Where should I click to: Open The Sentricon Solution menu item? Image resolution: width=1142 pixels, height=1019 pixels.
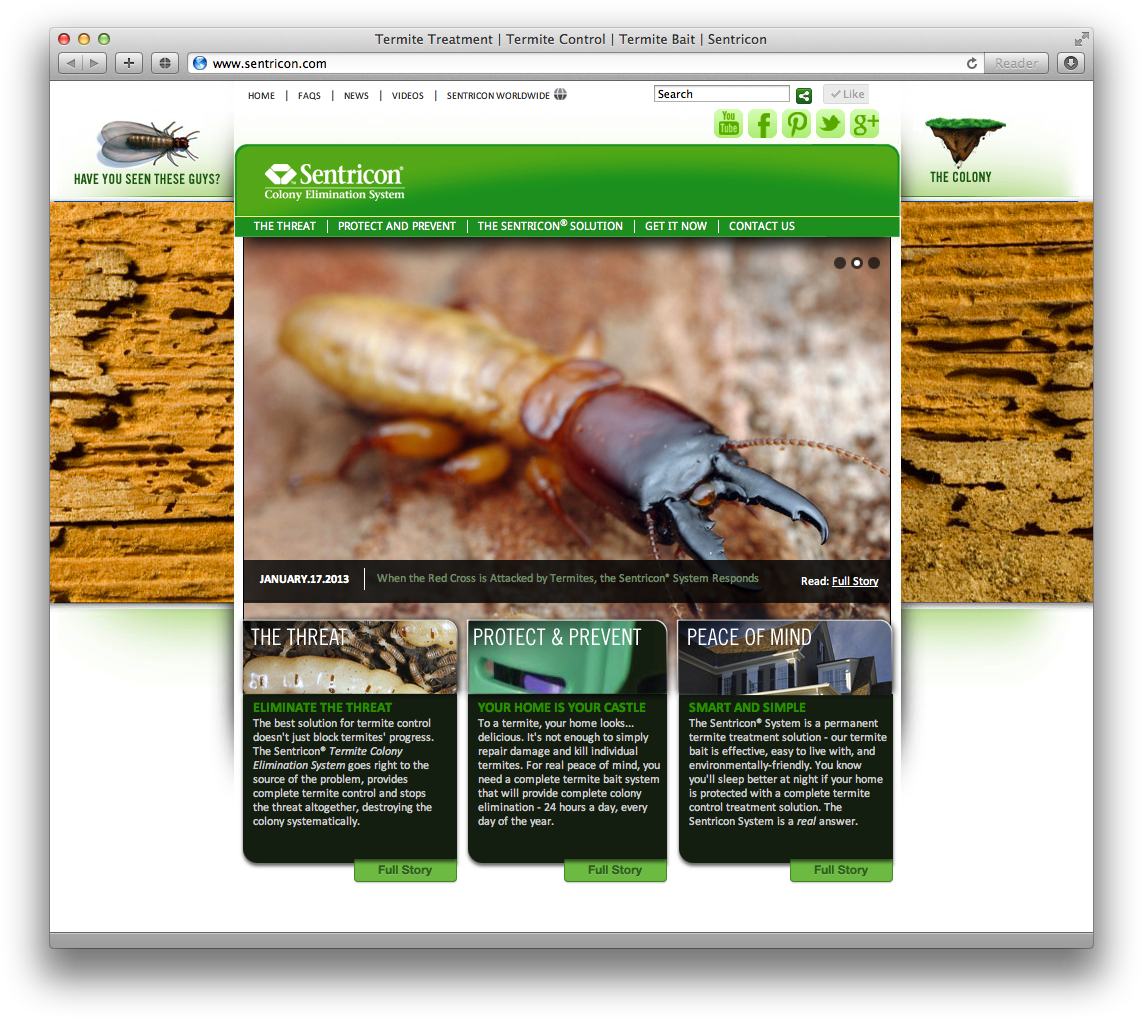pos(551,226)
